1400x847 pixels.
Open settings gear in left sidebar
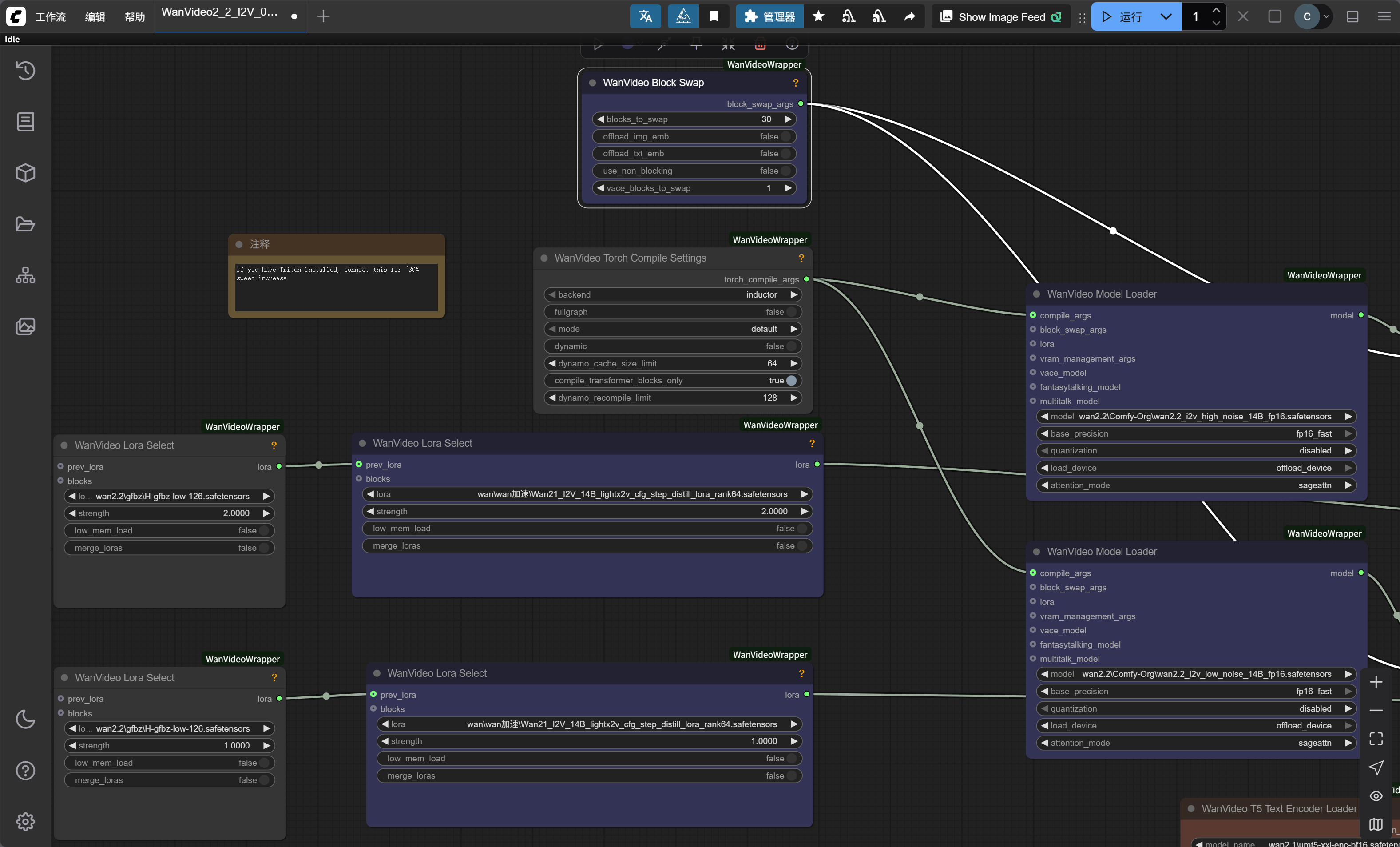(25, 821)
